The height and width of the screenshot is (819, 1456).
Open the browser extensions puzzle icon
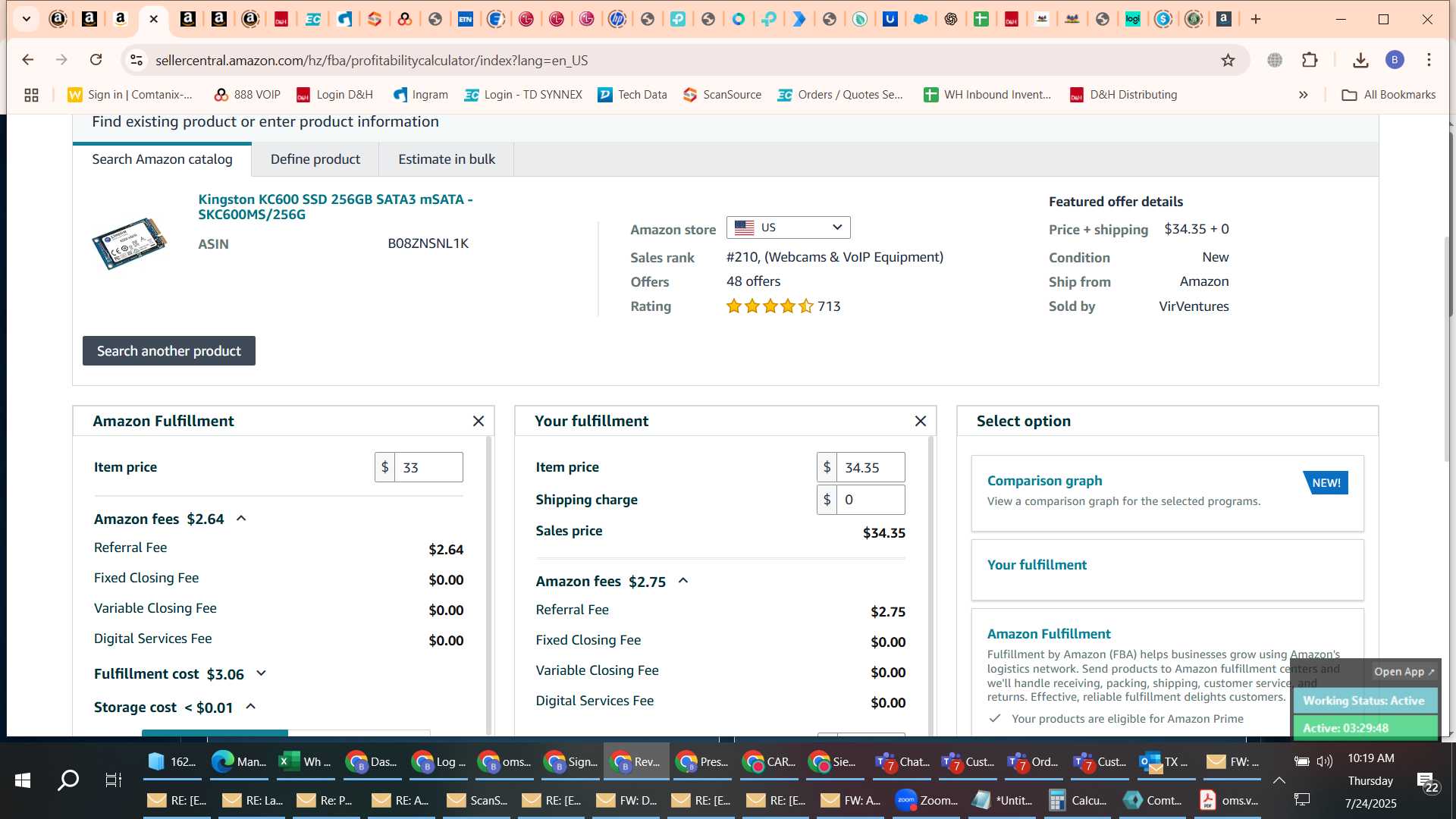pyautogui.click(x=1310, y=60)
